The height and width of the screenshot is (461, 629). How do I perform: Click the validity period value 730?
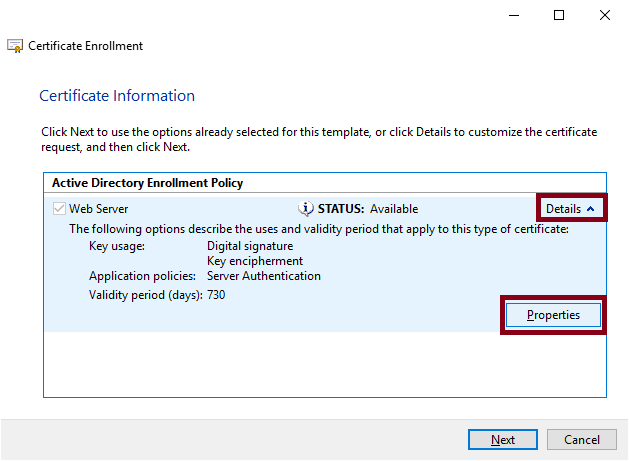click(x=216, y=295)
